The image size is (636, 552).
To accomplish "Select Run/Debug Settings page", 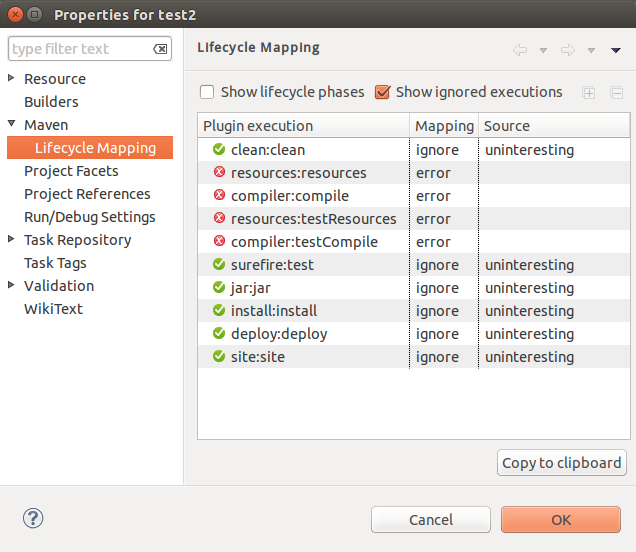I will point(90,217).
